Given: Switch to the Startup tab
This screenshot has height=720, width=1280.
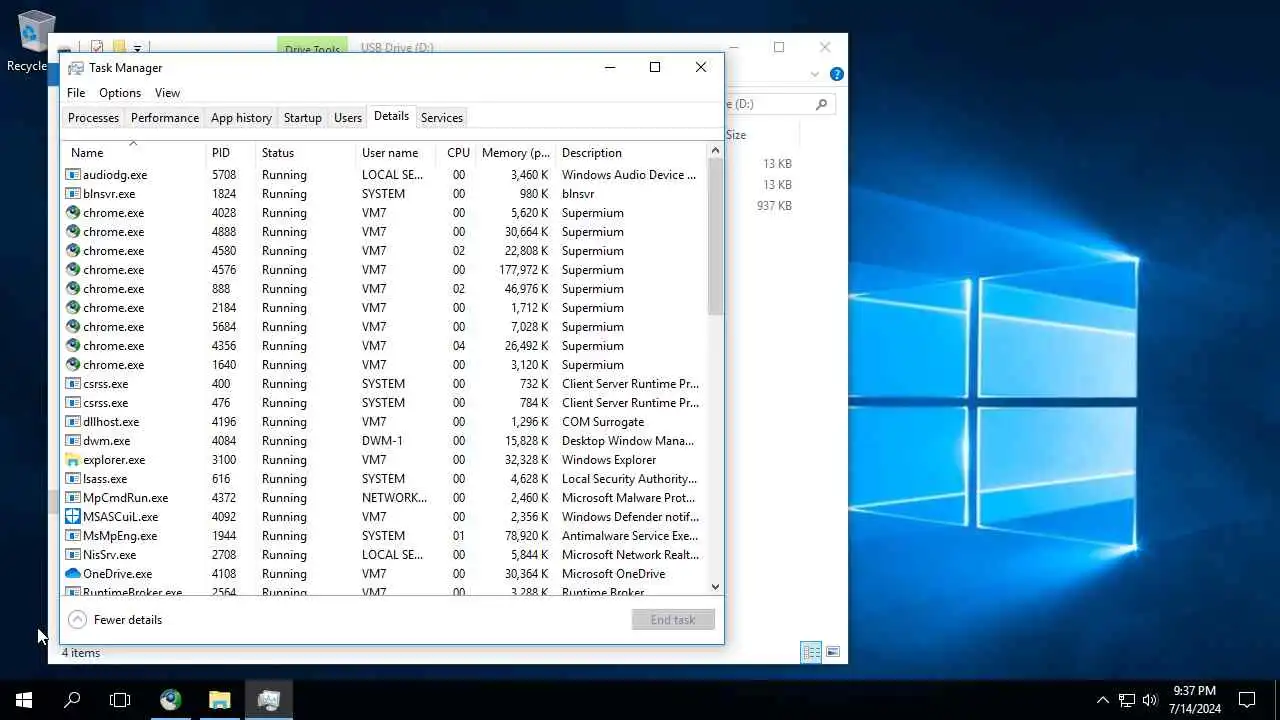Looking at the screenshot, I should pyautogui.click(x=302, y=118).
